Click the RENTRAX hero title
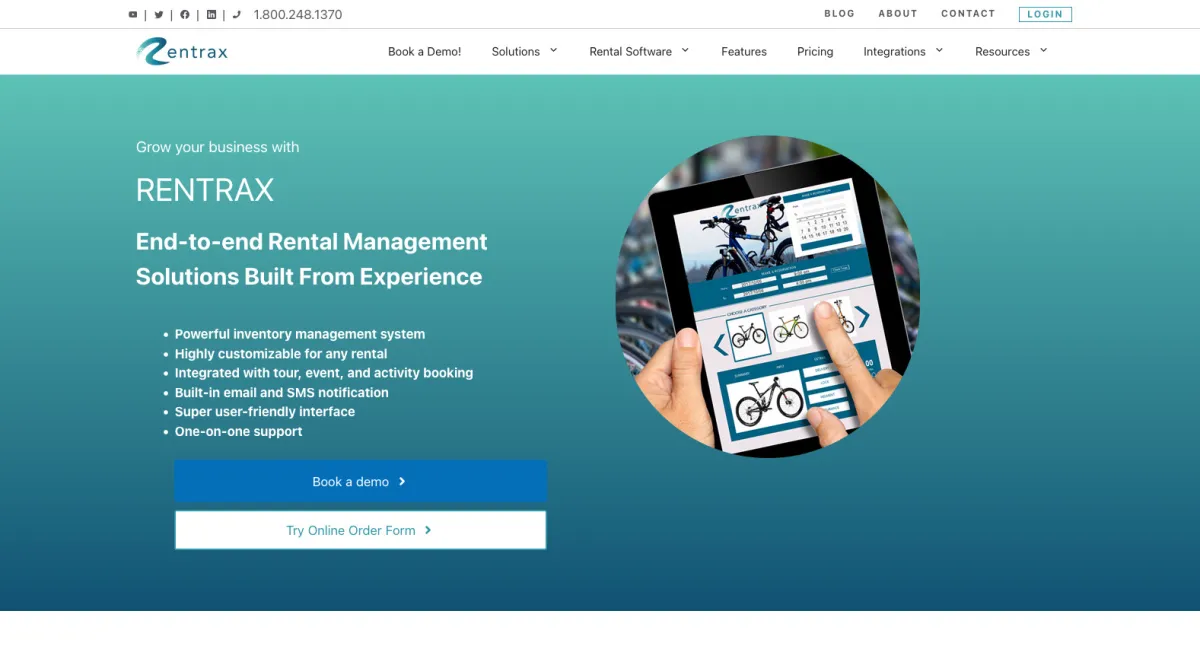This screenshot has width=1200, height=665. point(205,190)
